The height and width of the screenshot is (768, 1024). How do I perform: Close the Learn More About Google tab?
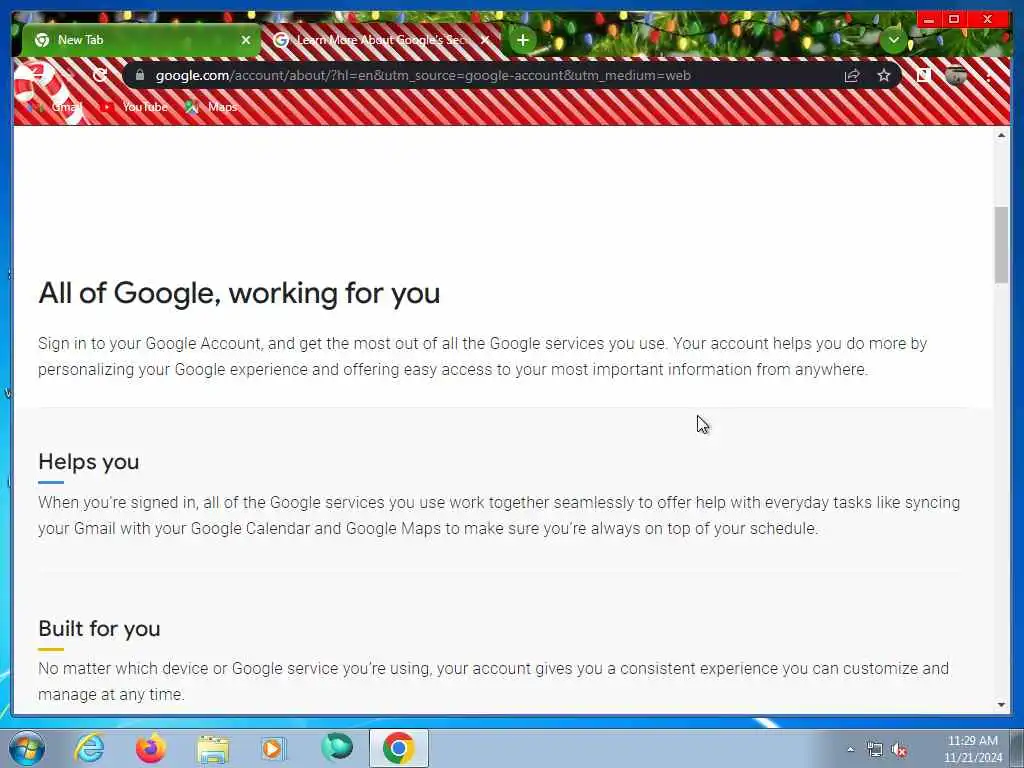[x=485, y=40]
